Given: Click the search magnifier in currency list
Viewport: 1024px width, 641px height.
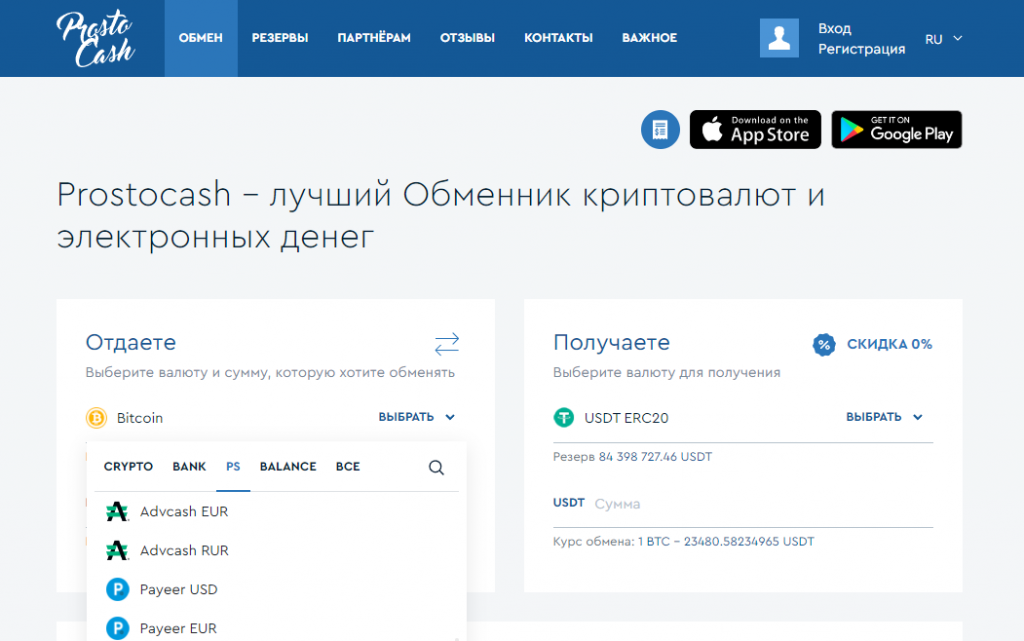Looking at the screenshot, I should pyautogui.click(x=436, y=467).
